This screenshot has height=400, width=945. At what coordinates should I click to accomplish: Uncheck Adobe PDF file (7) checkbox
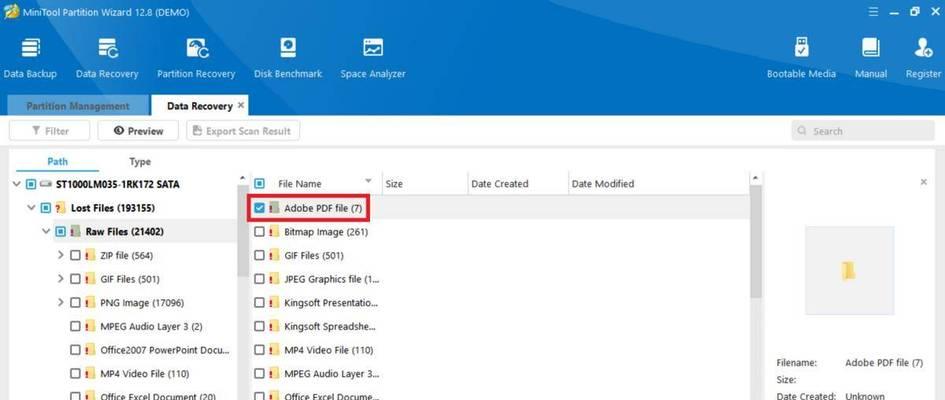pos(259,208)
